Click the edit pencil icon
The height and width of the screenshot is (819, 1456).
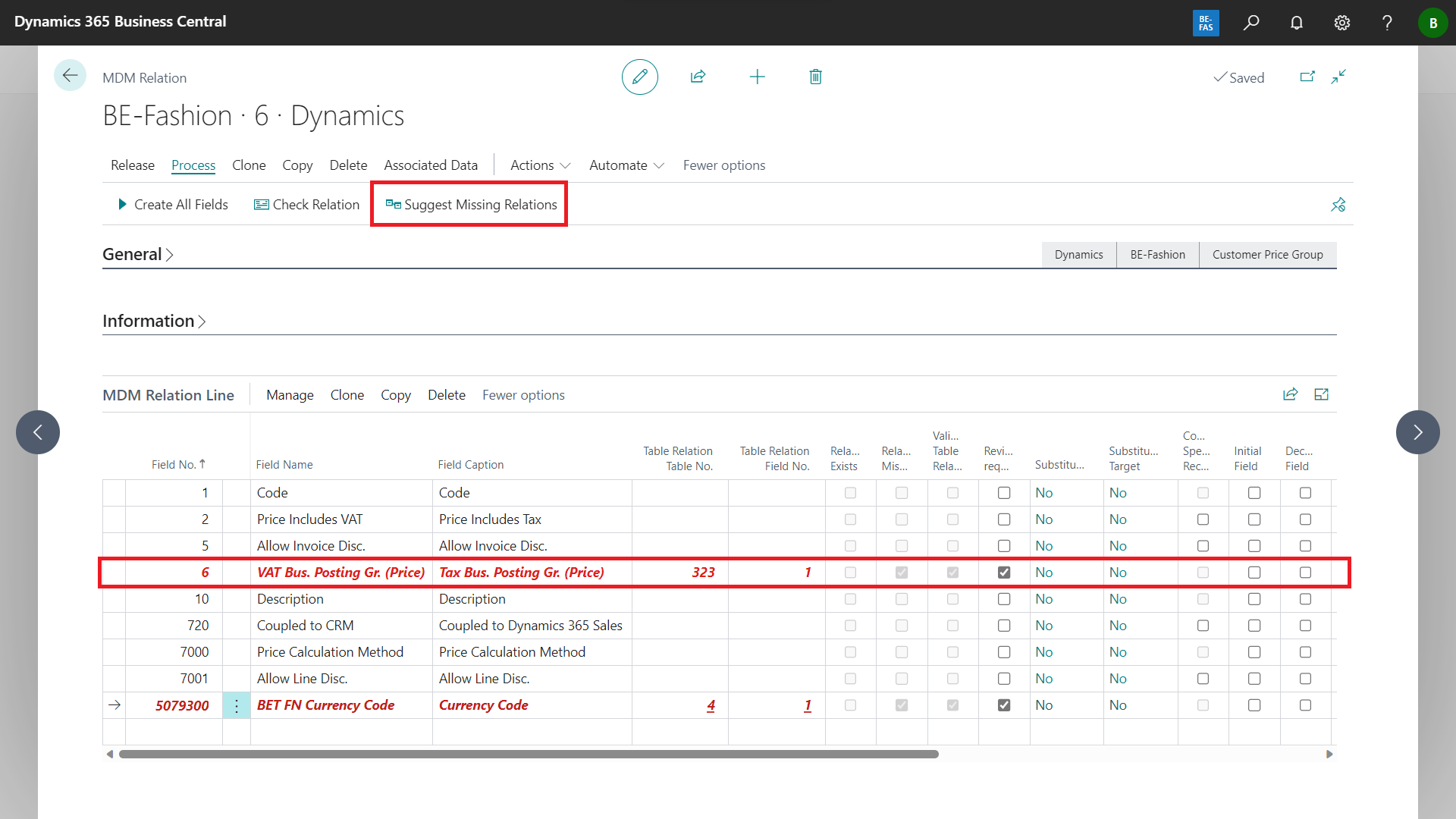pos(639,77)
